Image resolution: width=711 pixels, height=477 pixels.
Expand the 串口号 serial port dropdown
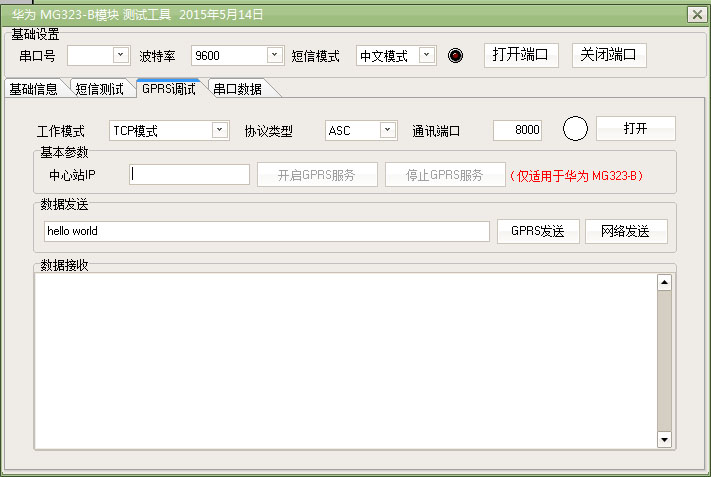click(121, 56)
